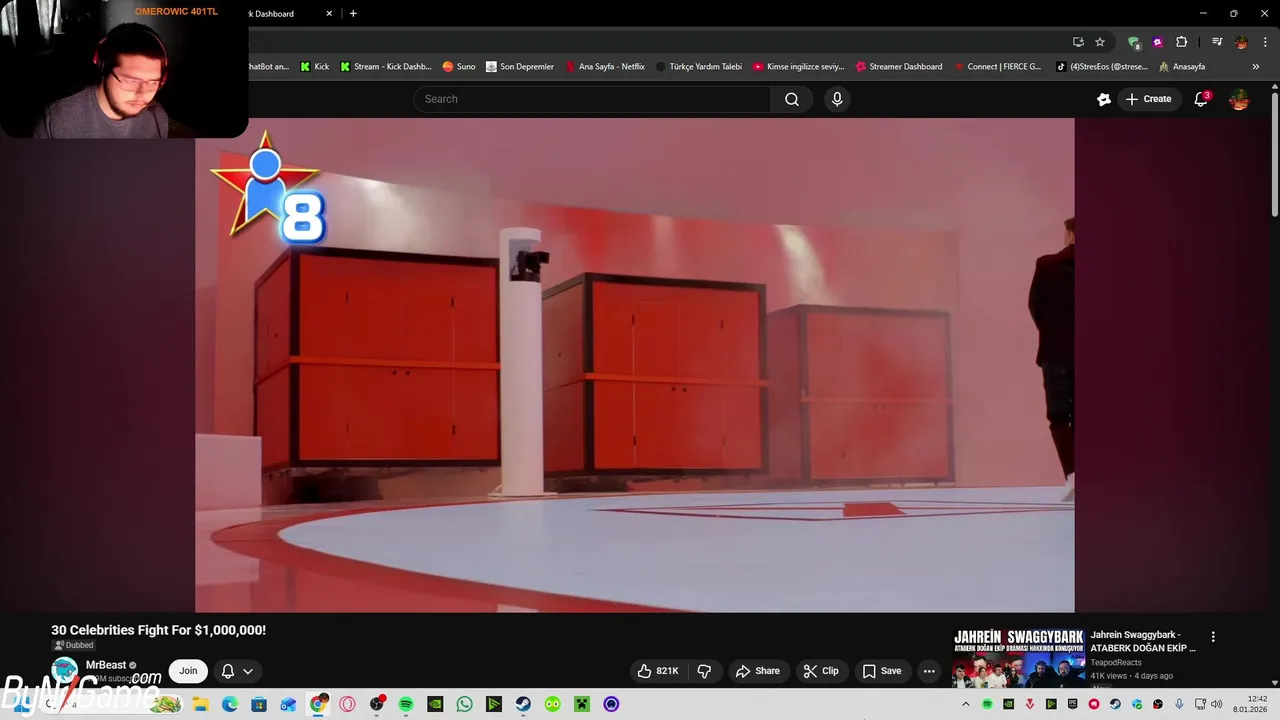The width and height of the screenshot is (1280, 720).
Task: Open the Jahrein Swaggybark video title
Action: click(x=1143, y=641)
